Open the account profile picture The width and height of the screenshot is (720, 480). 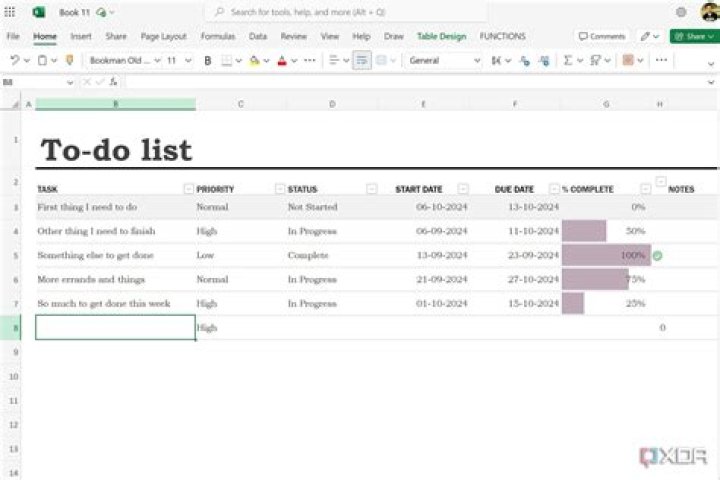pos(709,11)
